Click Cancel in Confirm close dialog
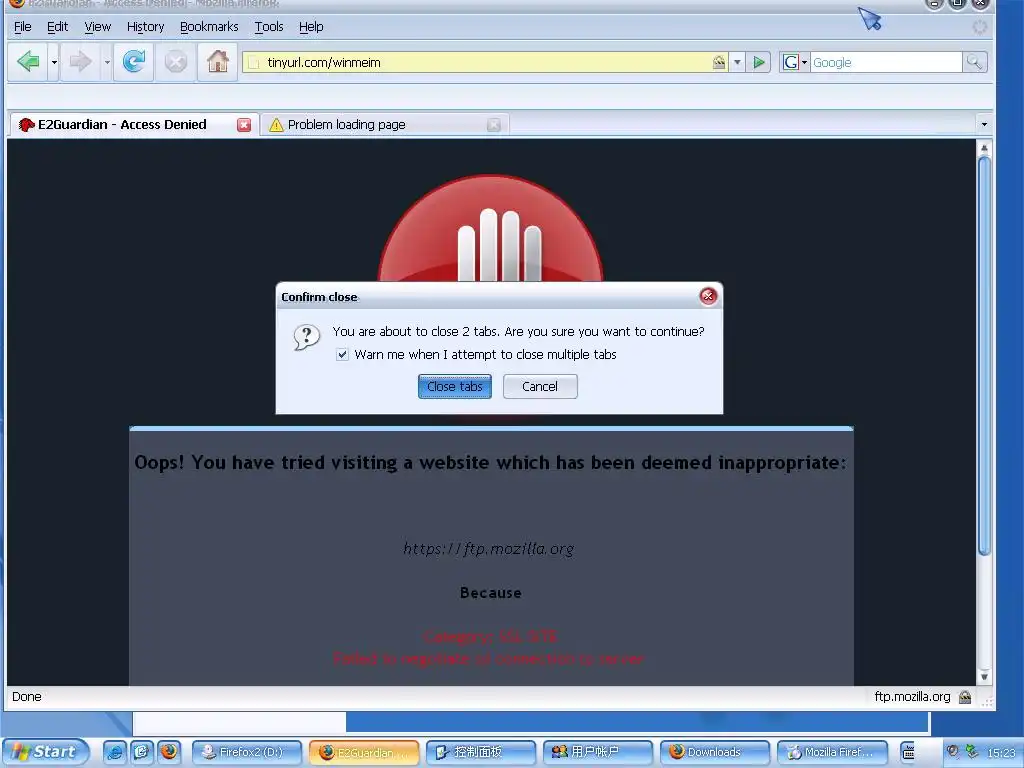The image size is (1024, 768). [540, 387]
